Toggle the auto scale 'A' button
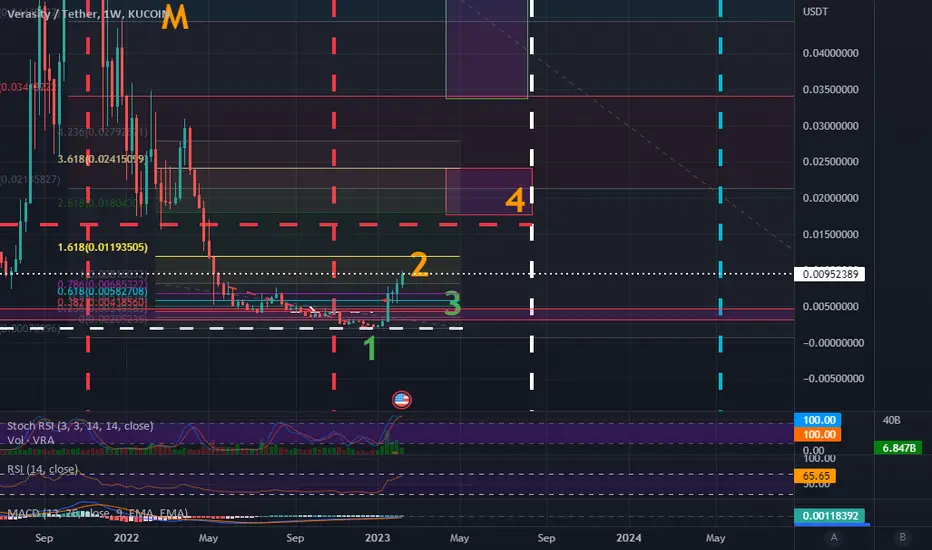 click(x=834, y=538)
